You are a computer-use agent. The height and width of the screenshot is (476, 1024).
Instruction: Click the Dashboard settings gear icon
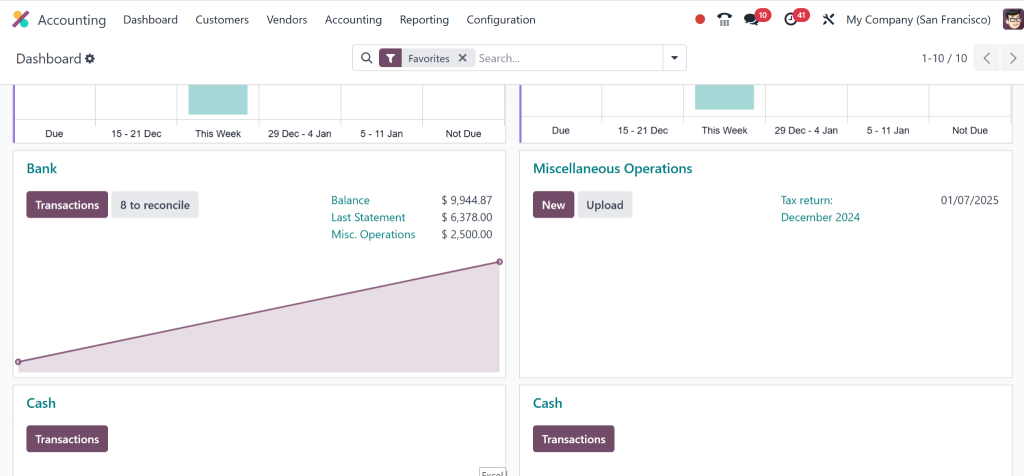90,59
